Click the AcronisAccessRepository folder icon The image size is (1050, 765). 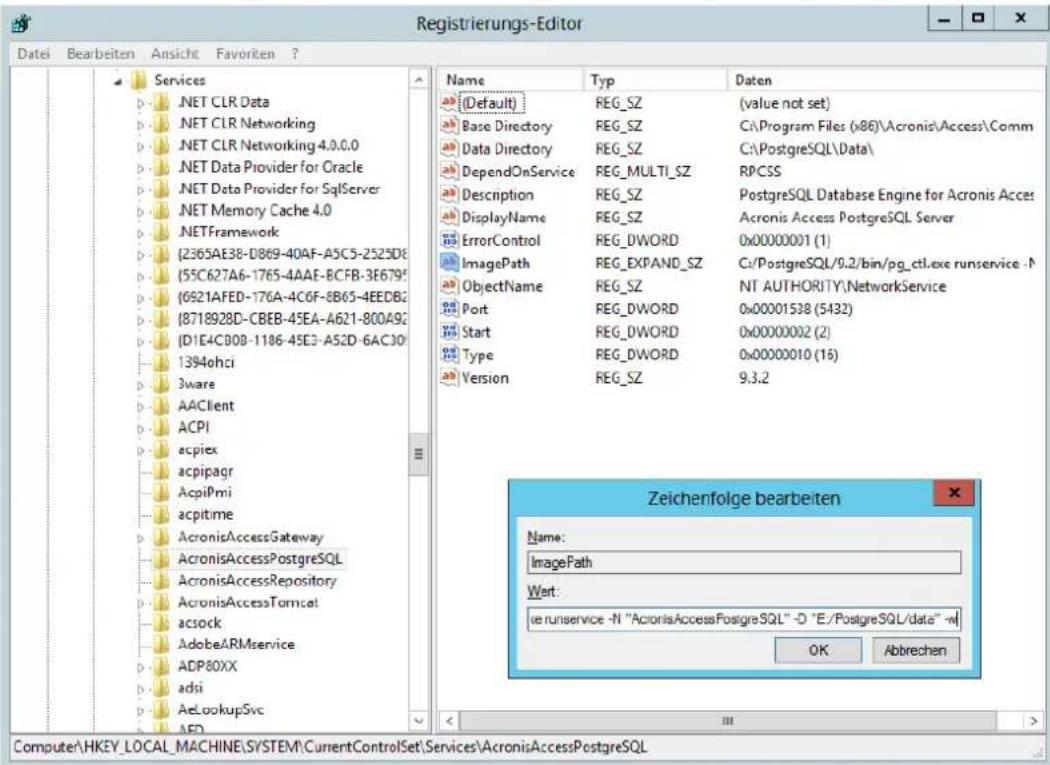click(x=161, y=581)
